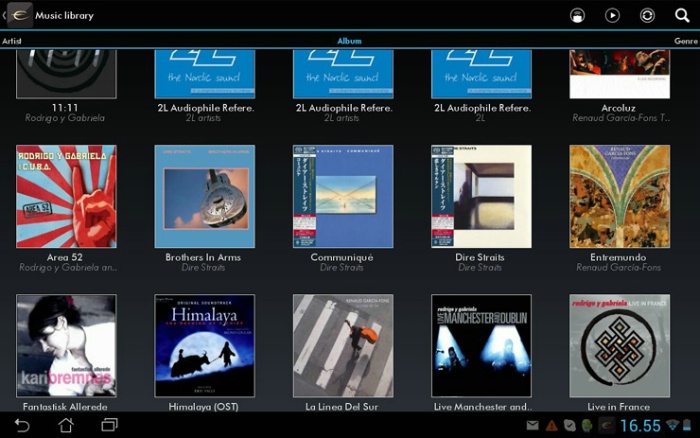Open the Area 52 album cover
Screen dimensions: 700x438
(67, 196)
